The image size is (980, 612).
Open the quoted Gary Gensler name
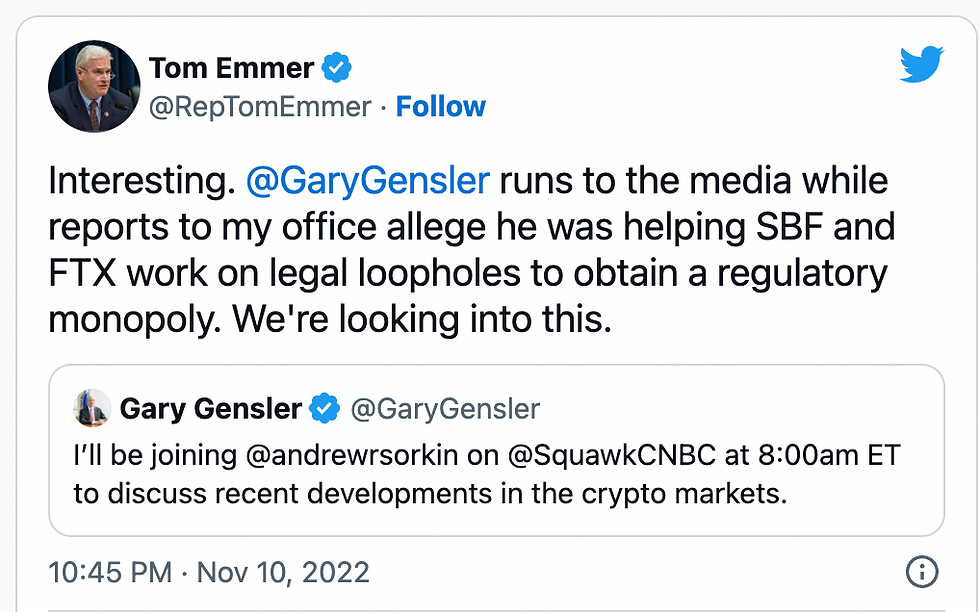(x=211, y=409)
